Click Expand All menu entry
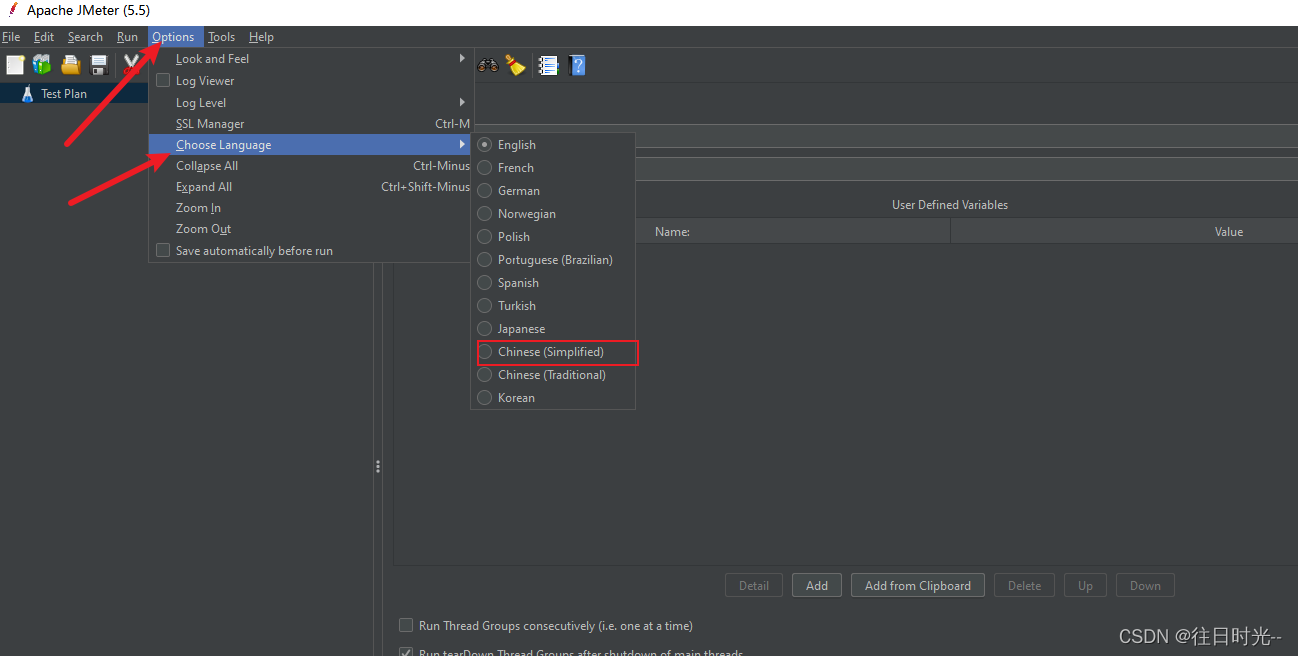This screenshot has height=656, width=1298. coord(310,187)
